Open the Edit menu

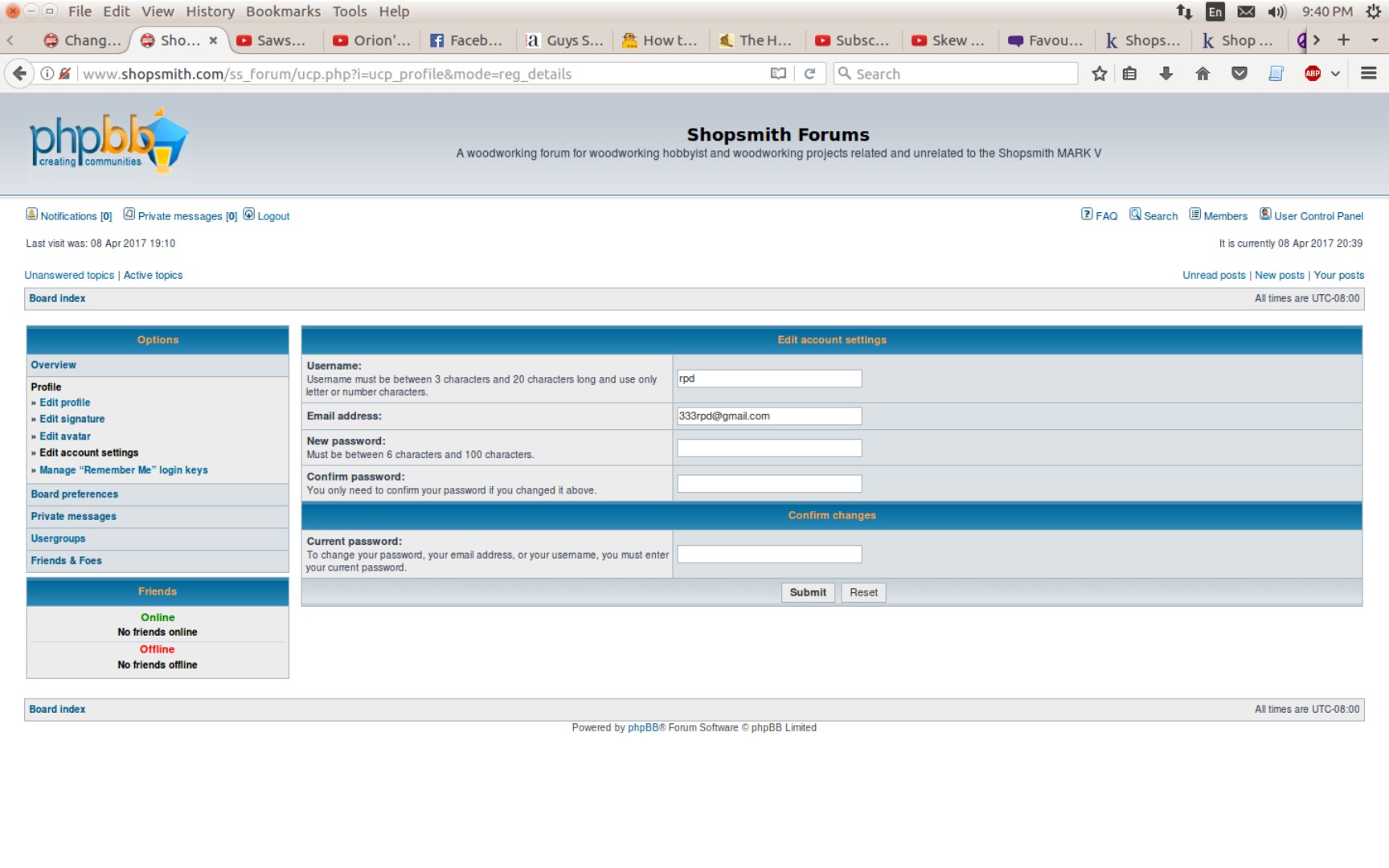[x=117, y=11]
